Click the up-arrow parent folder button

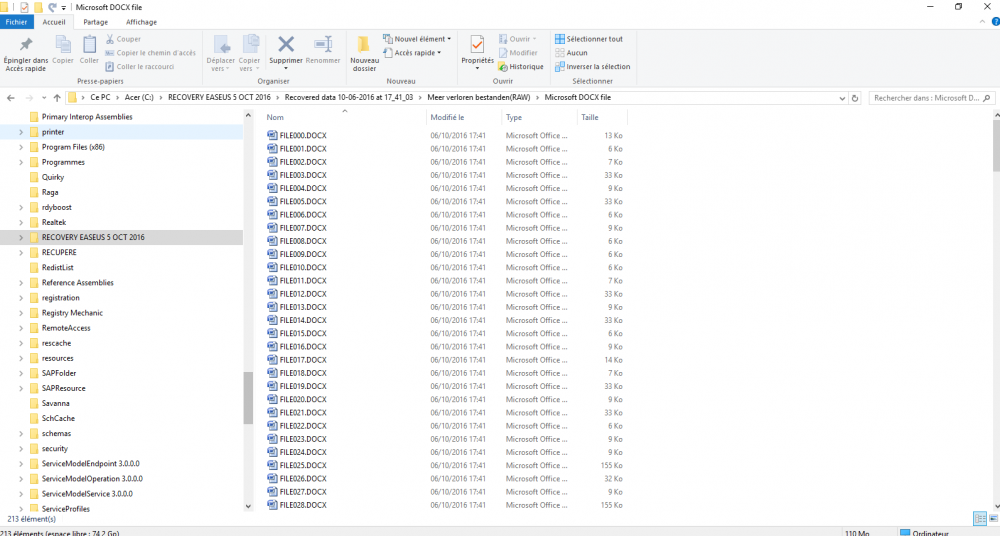pyautogui.click(x=57, y=98)
